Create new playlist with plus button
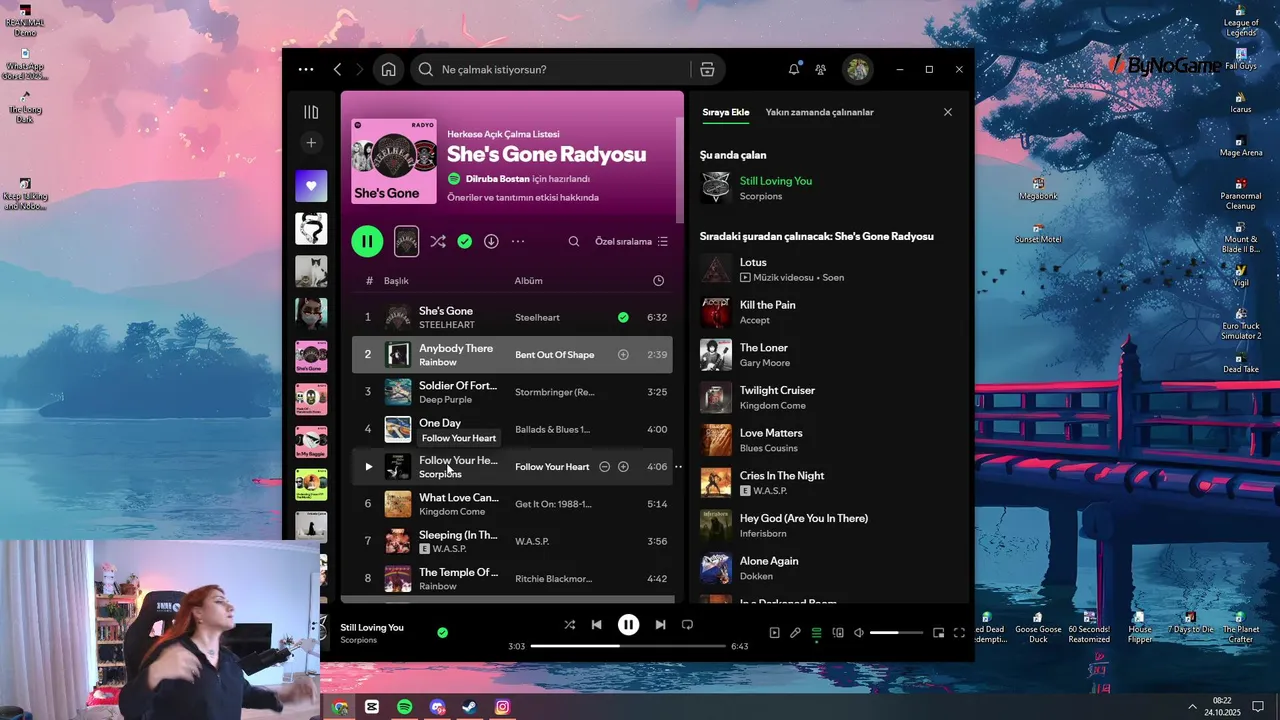Screen dimensions: 1280x720 pyautogui.click(x=311, y=143)
